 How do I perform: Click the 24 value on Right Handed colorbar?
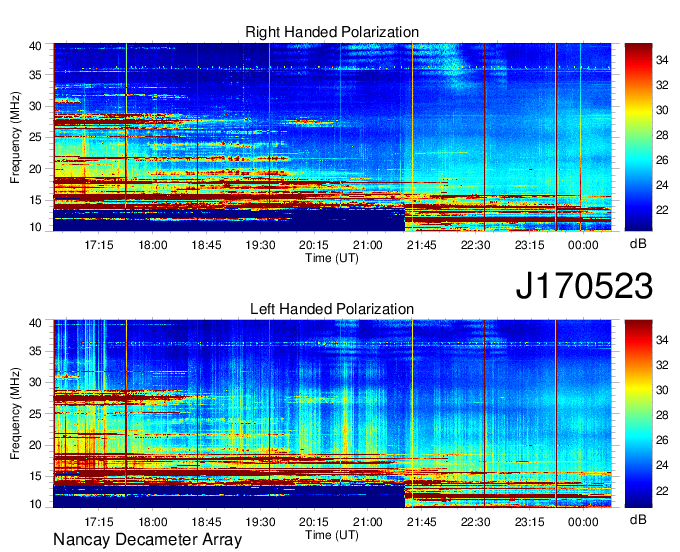(x=662, y=186)
